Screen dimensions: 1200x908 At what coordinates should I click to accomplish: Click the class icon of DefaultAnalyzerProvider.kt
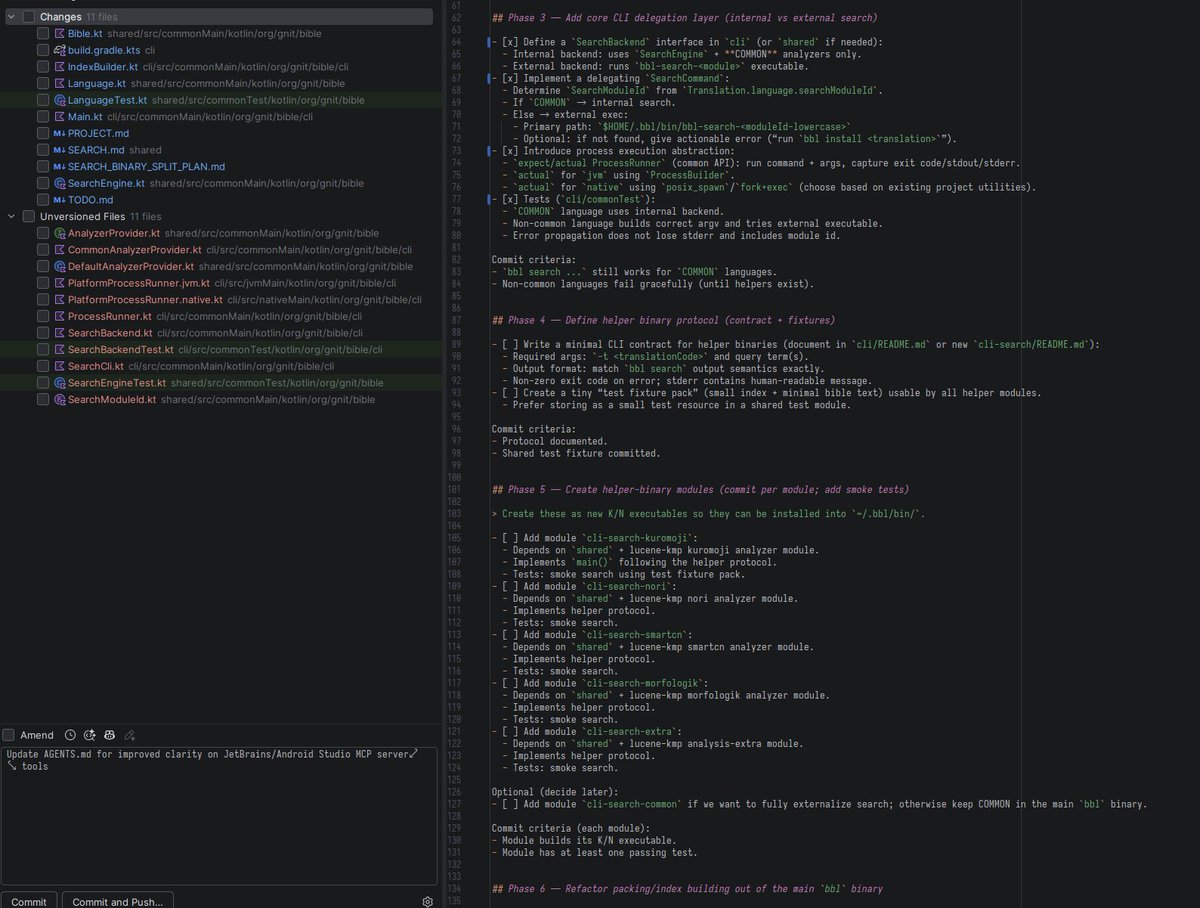60,266
